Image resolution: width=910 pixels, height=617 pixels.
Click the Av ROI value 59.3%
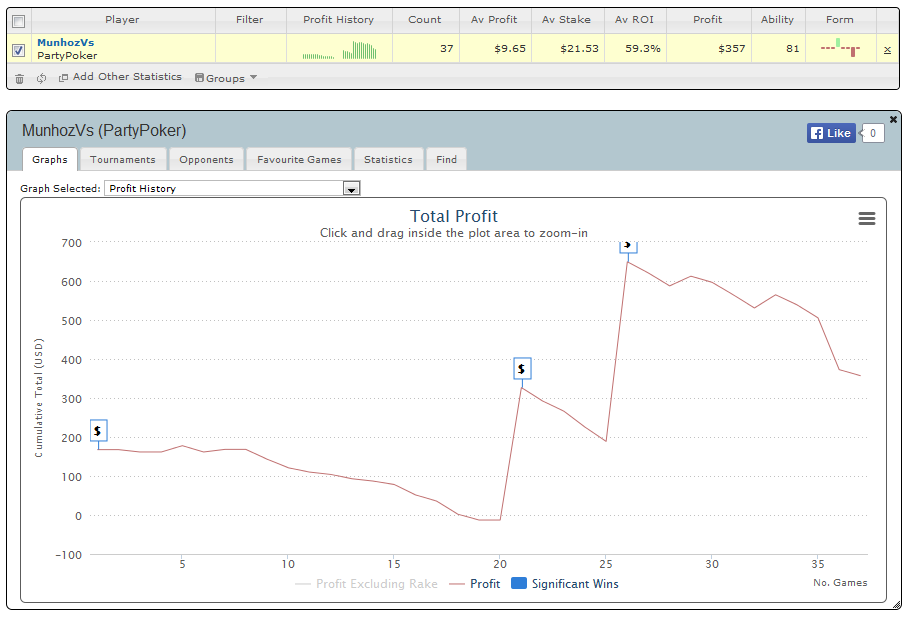[643, 49]
